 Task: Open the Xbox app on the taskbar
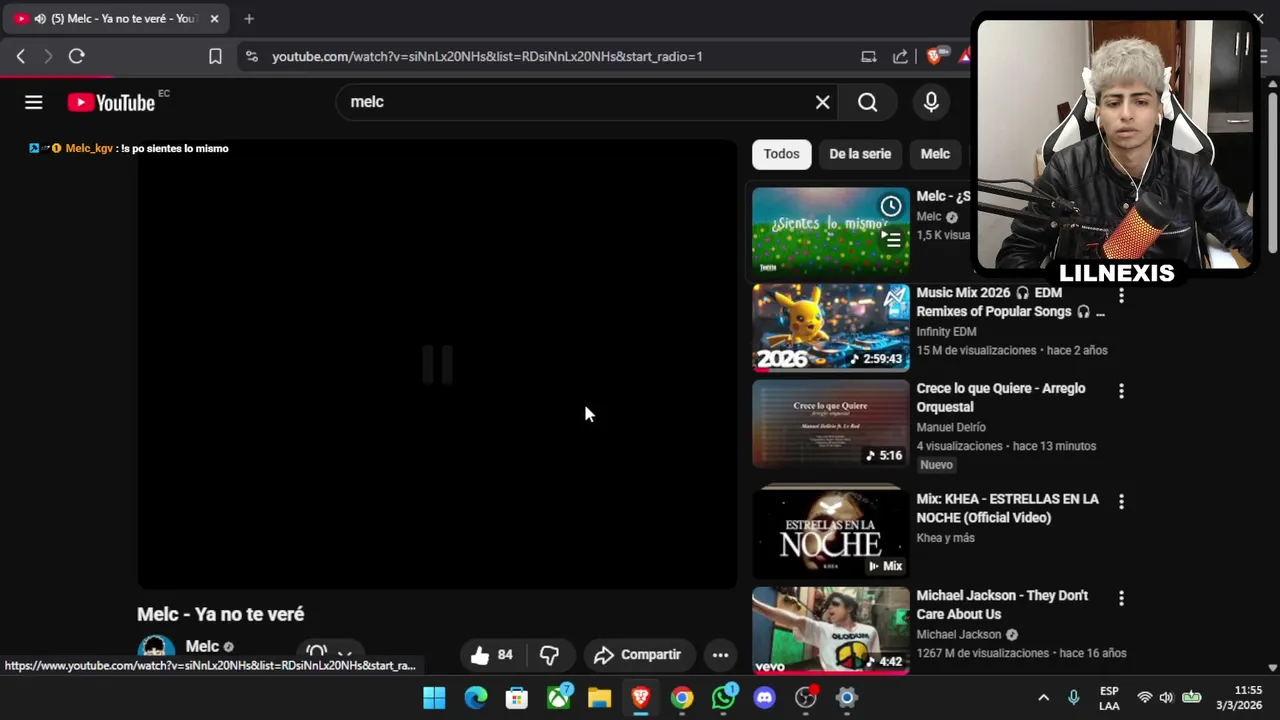pyautogui.click(x=559, y=697)
